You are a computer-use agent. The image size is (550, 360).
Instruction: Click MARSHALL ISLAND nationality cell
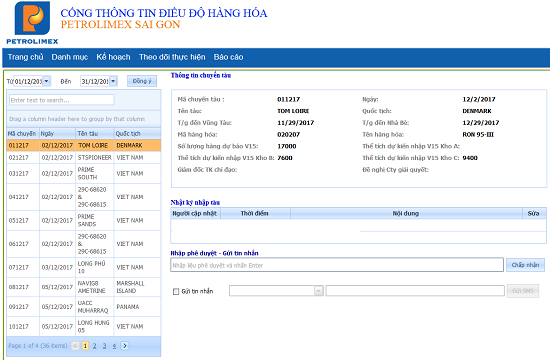[137, 287]
